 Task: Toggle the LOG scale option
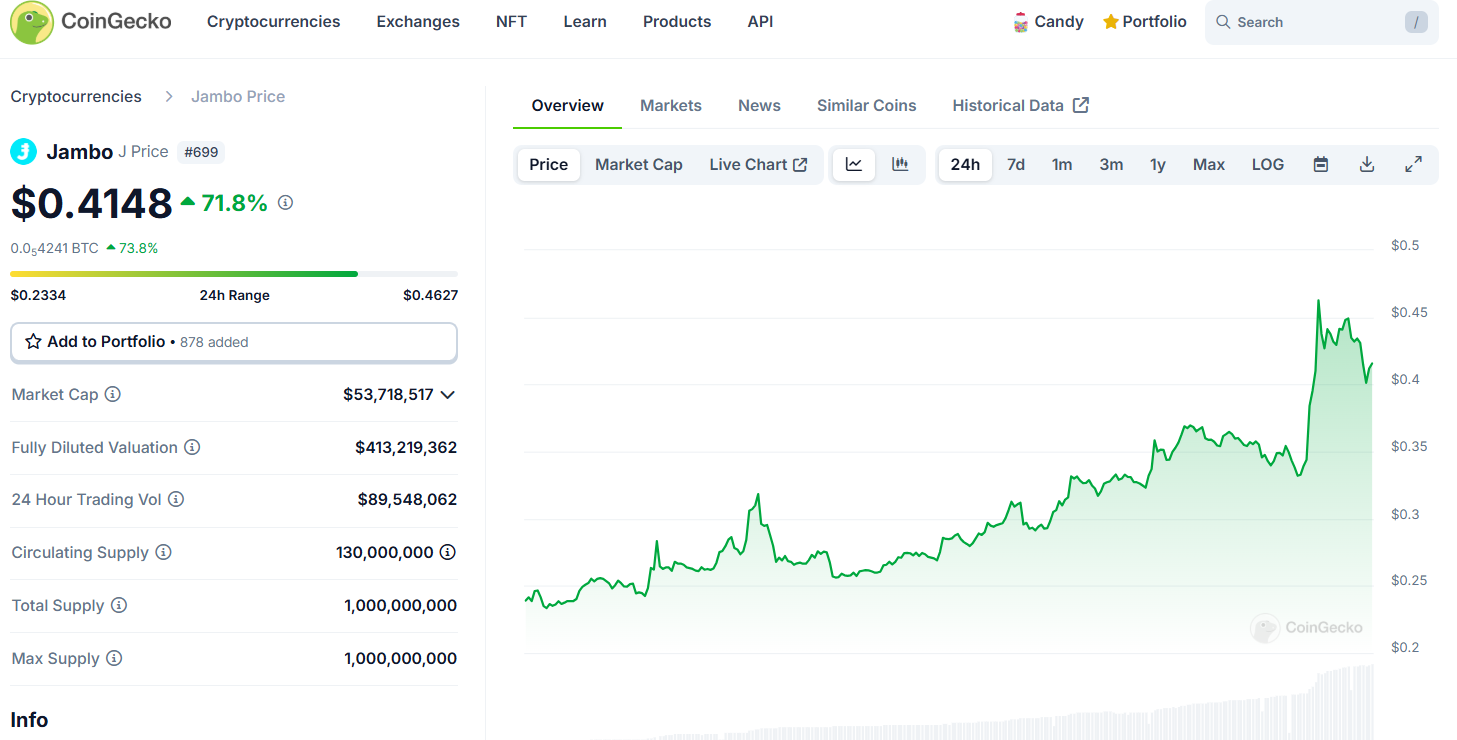1268,165
